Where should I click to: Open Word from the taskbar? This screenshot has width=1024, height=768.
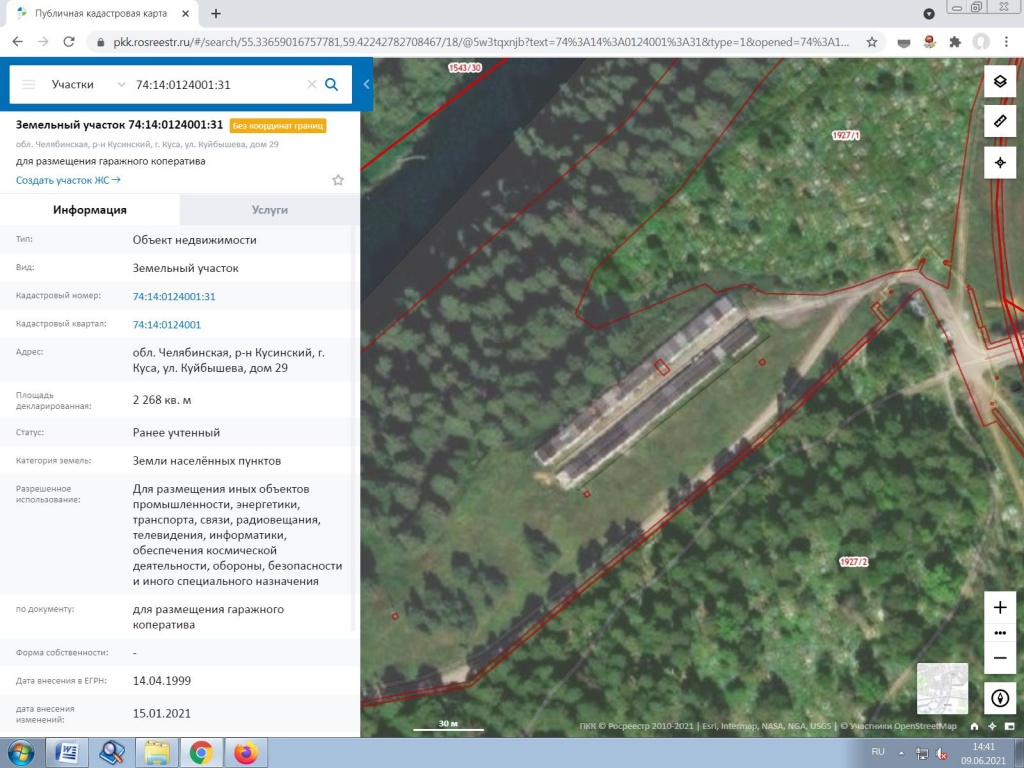pyautogui.click(x=67, y=753)
